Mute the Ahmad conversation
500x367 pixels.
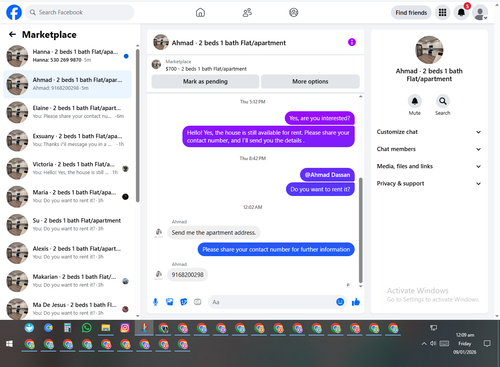pos(414,101)
